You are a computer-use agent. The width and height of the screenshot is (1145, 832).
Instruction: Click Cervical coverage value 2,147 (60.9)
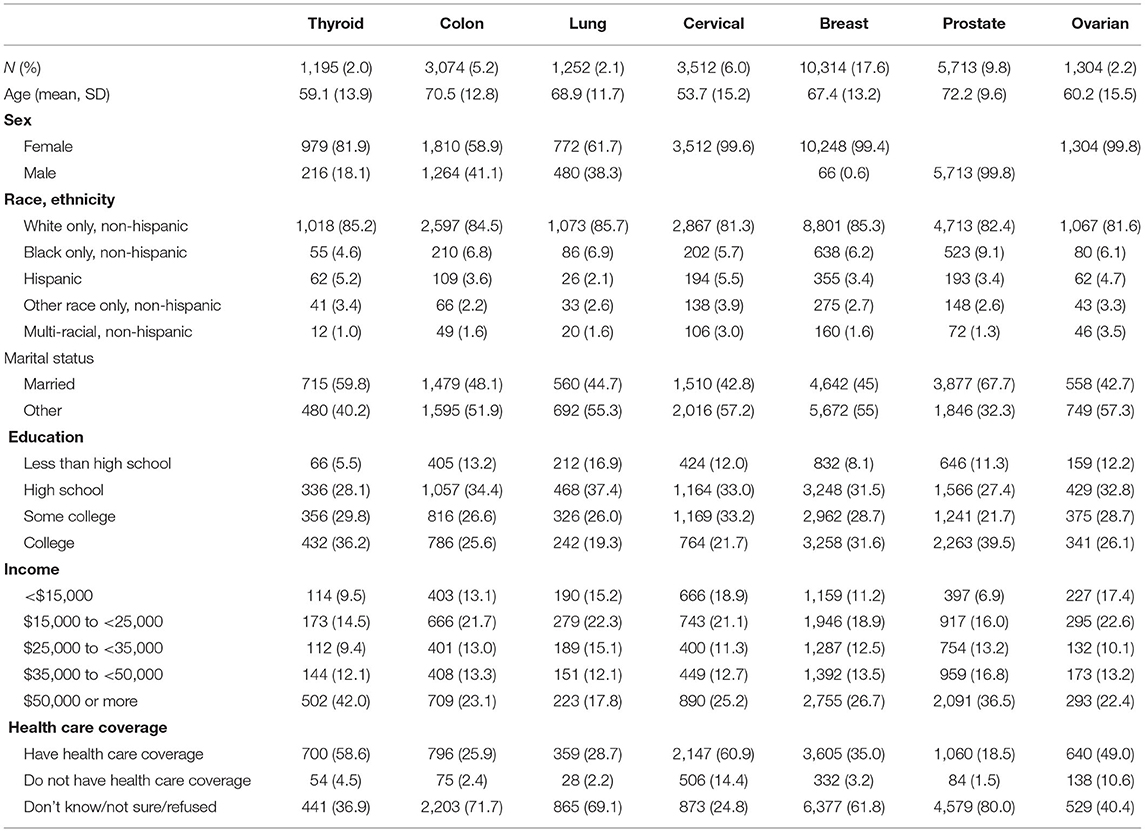(x=713, y=754)
